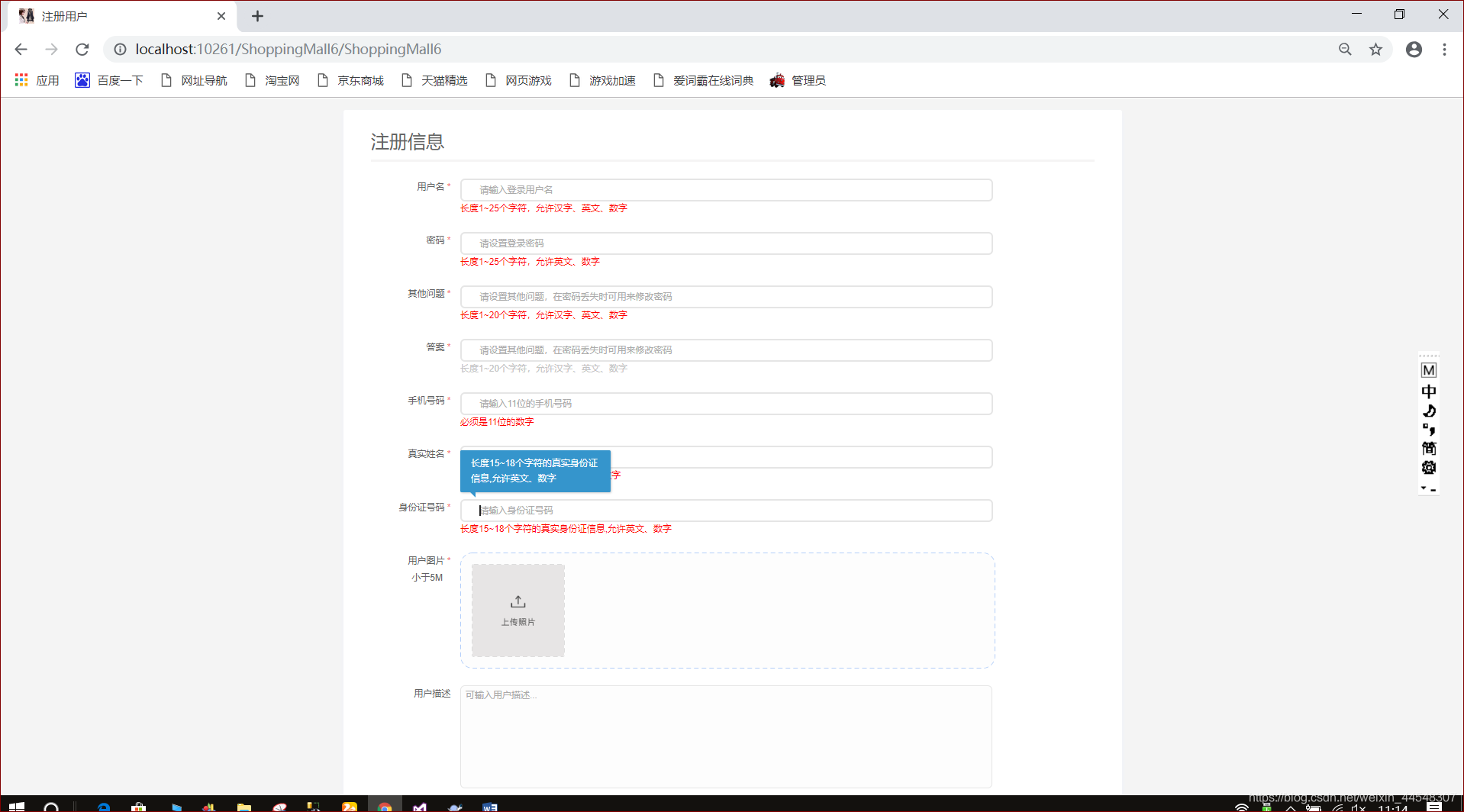Focus the 真实姓名 input field
The image size is (1464, 812).
click(x=801, y=457)
